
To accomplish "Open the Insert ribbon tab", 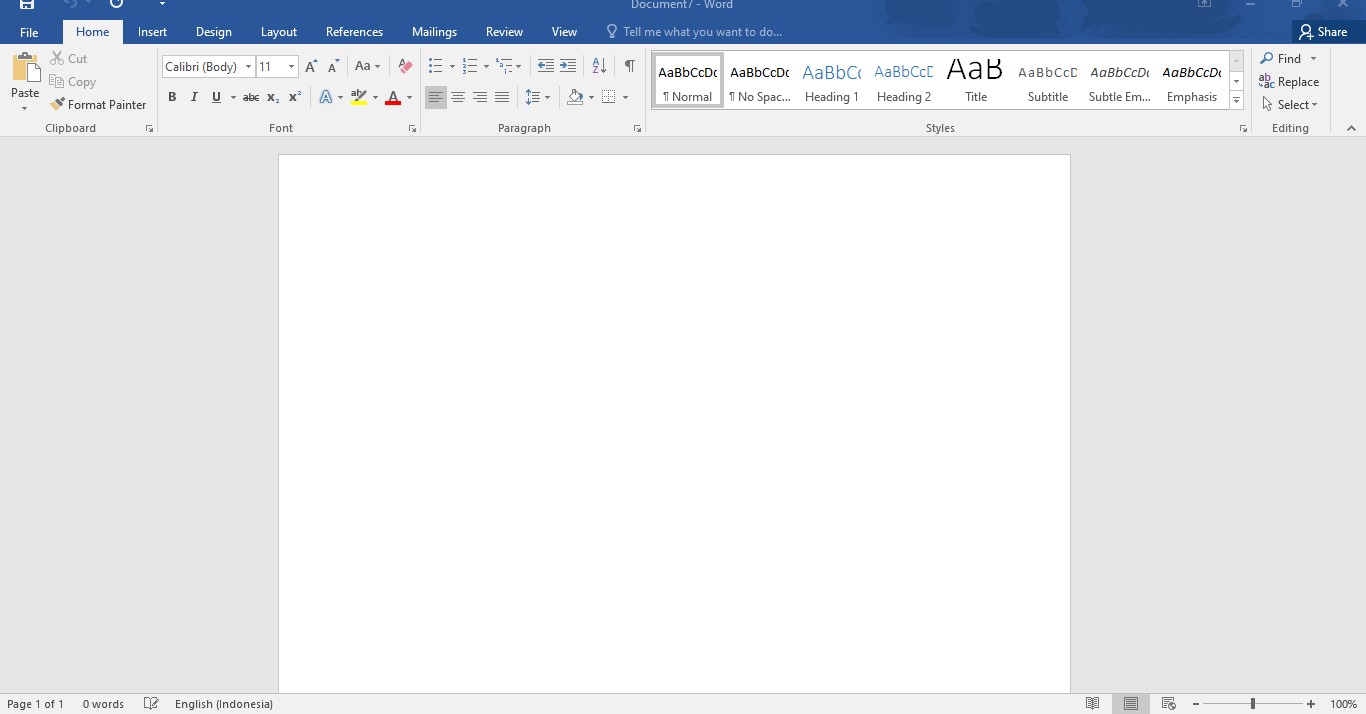I will (x=152, y=32).
